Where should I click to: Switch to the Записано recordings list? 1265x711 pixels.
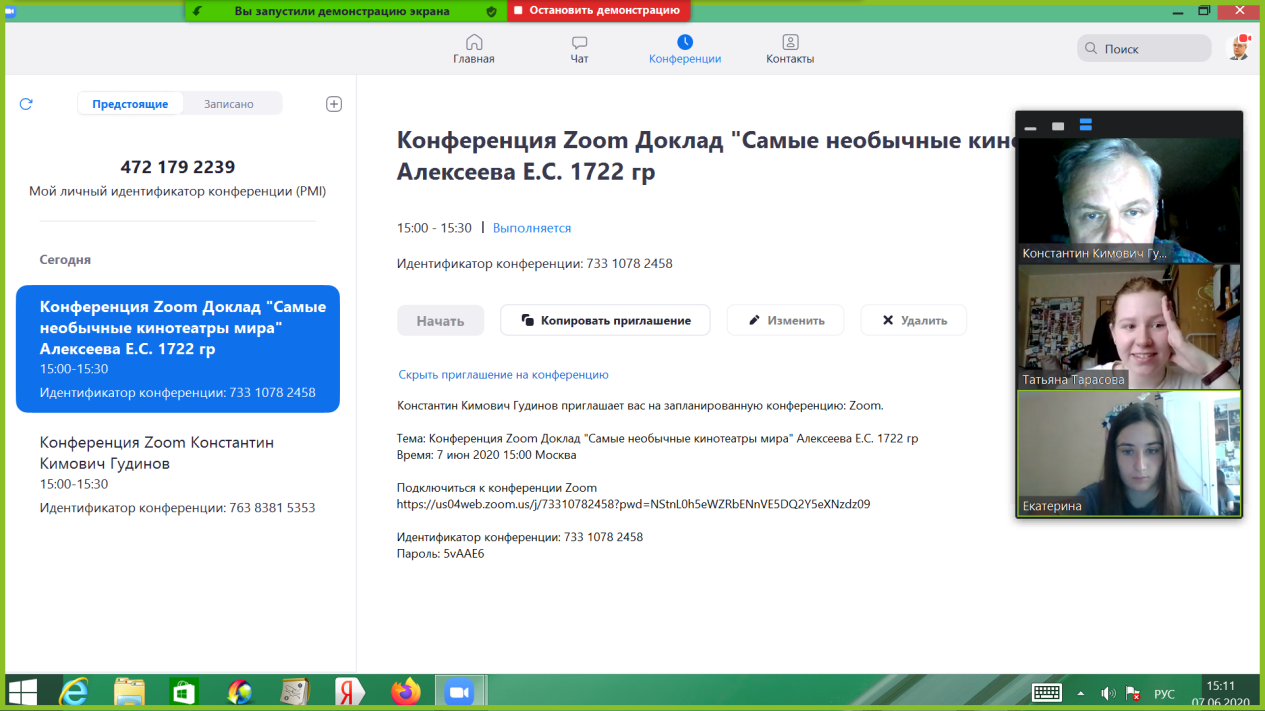(229, 104)
